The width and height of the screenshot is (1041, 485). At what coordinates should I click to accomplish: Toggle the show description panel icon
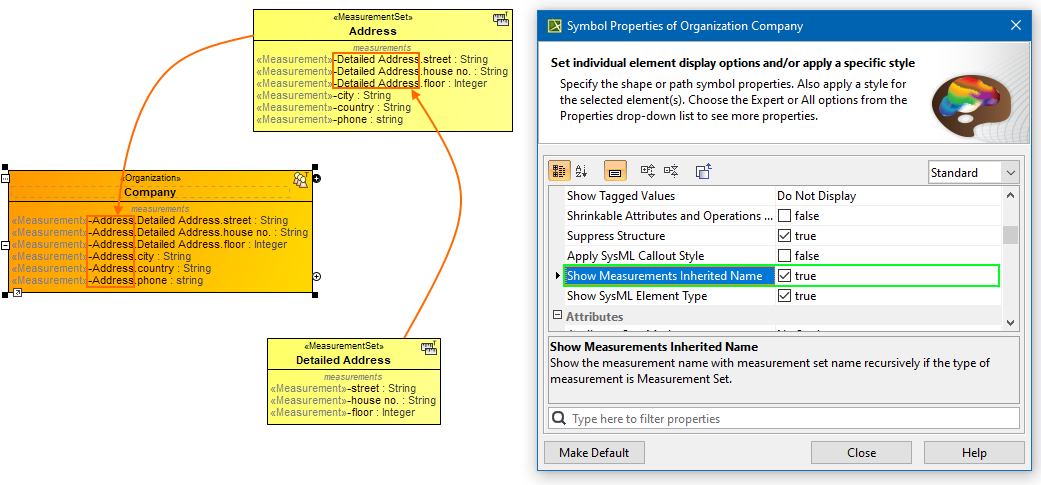tap(615, 172)
